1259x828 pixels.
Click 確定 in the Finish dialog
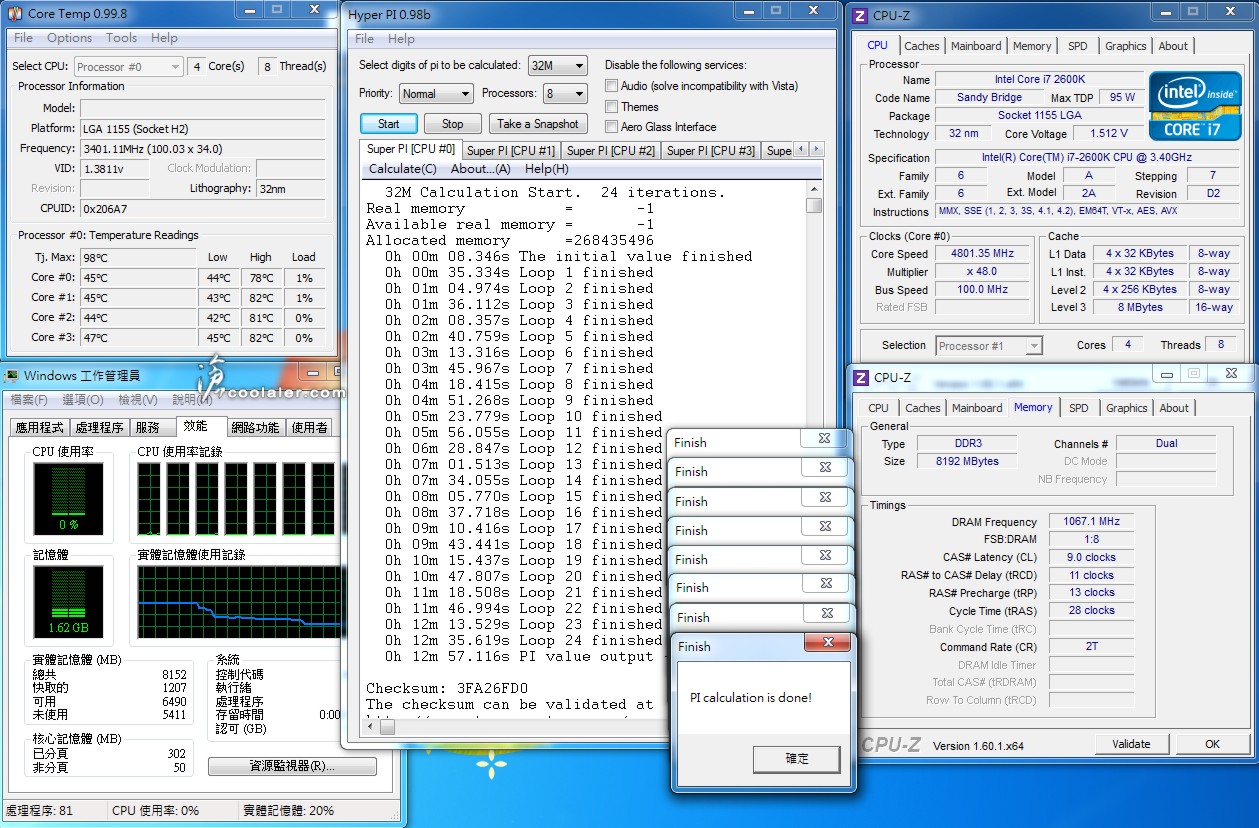point(797,759)
